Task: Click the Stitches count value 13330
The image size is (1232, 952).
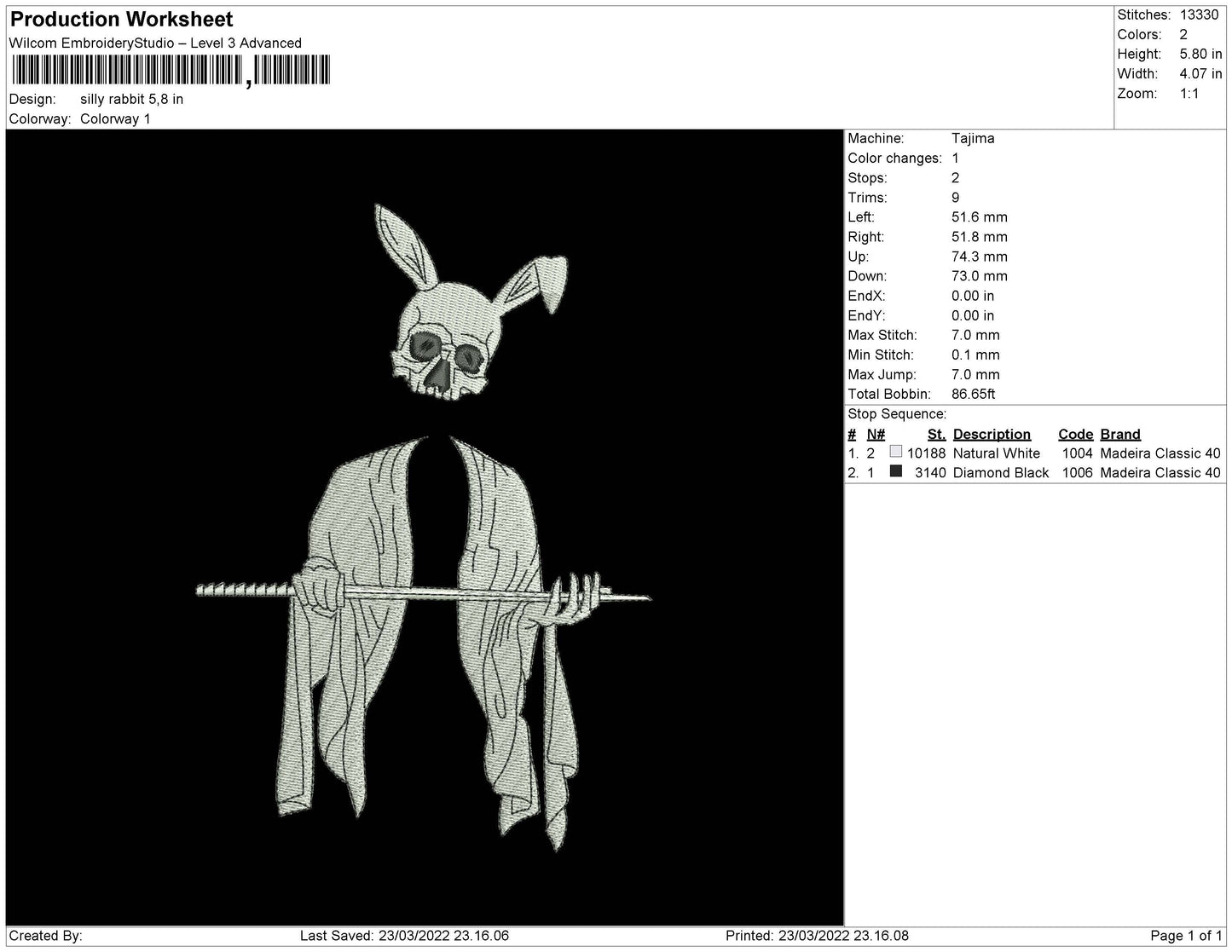Action: click(x=1199, y=14)
